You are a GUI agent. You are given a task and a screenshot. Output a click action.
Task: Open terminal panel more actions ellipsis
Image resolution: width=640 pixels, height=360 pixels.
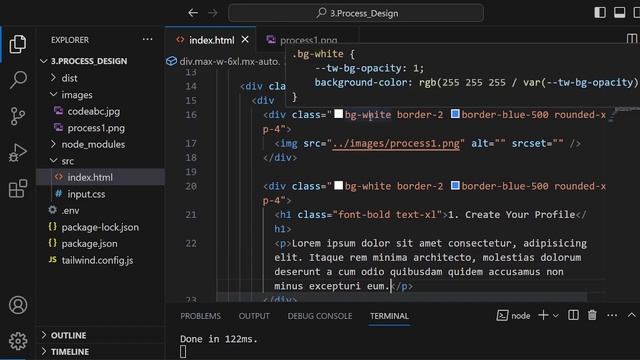click(612, 315)
